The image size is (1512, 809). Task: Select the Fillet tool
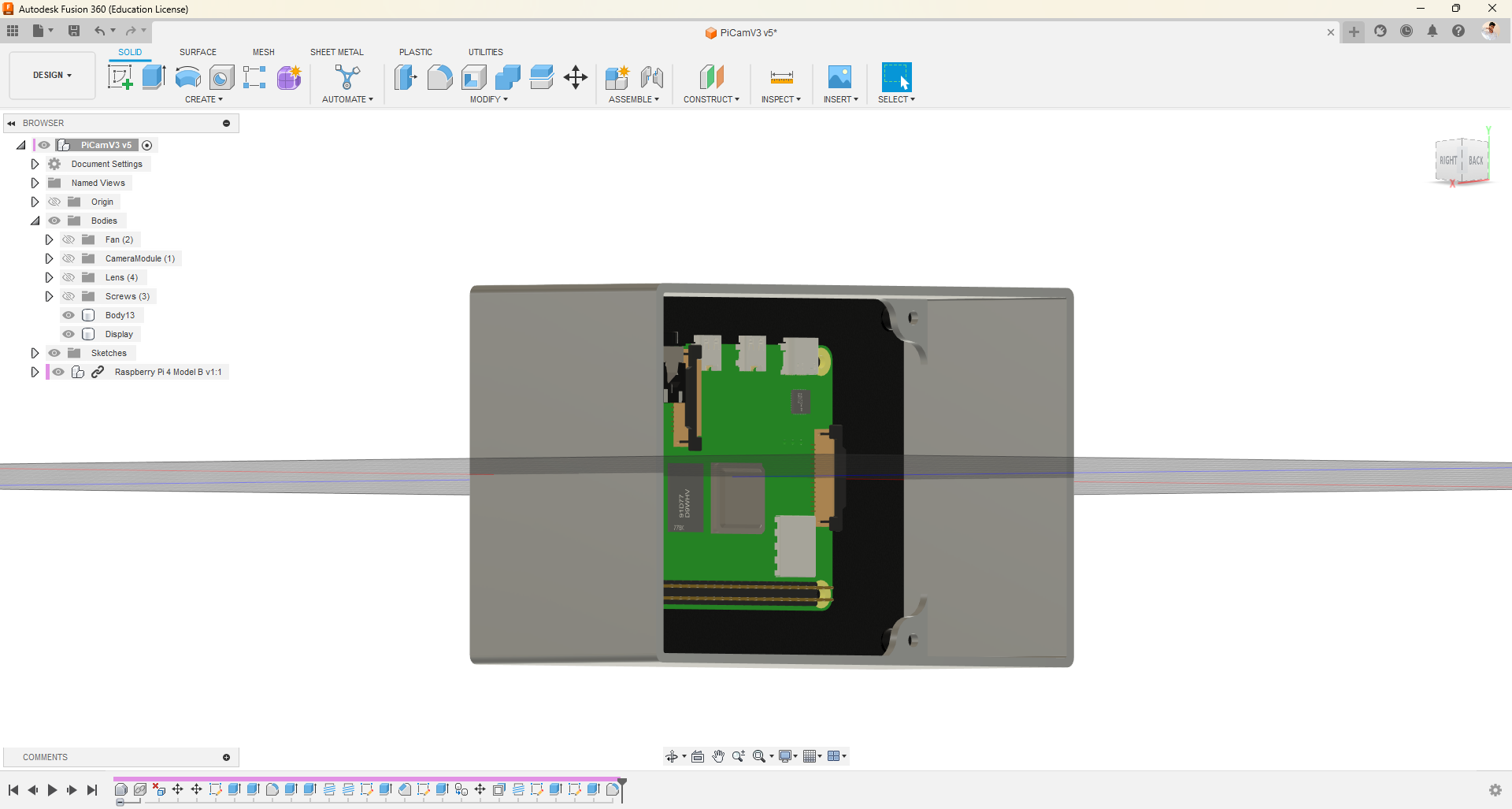(439, 77)
